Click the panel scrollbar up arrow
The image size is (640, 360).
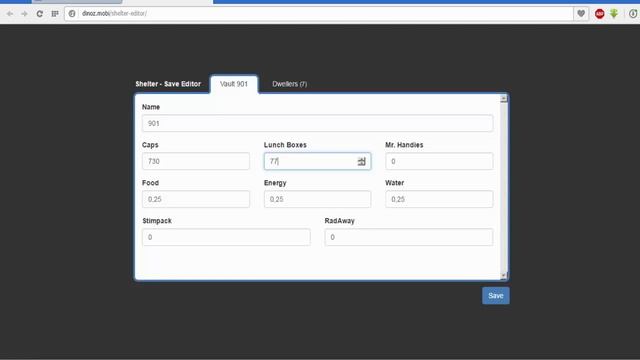point(504,98)
